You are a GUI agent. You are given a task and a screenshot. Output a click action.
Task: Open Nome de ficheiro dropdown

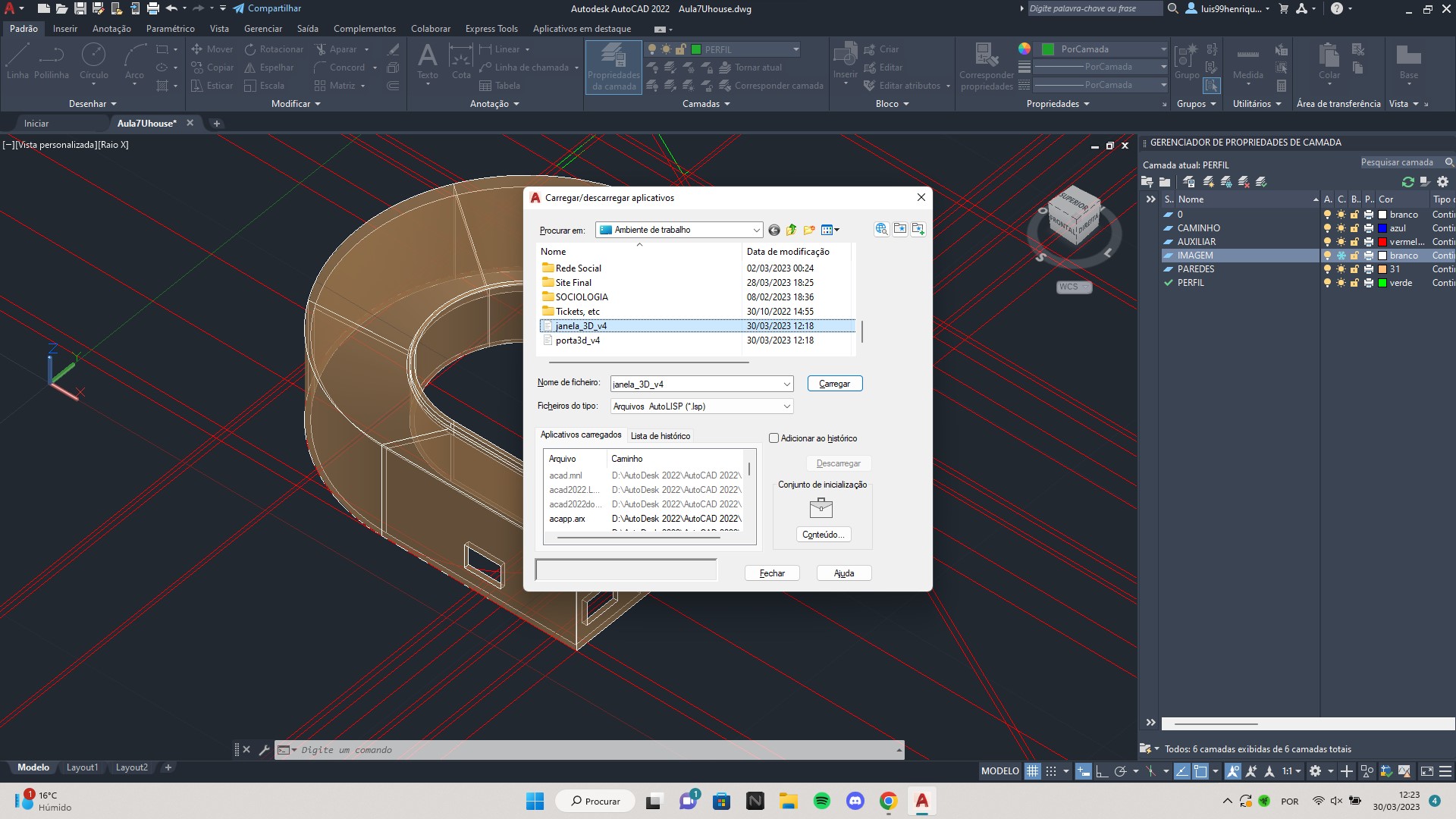click(x=786, y=383)
